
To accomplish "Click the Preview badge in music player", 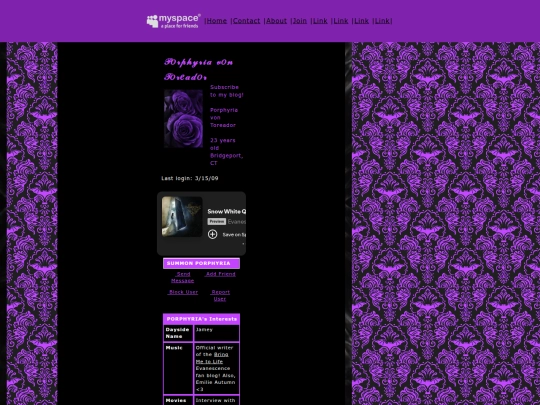I will click(x=217, y=221).
